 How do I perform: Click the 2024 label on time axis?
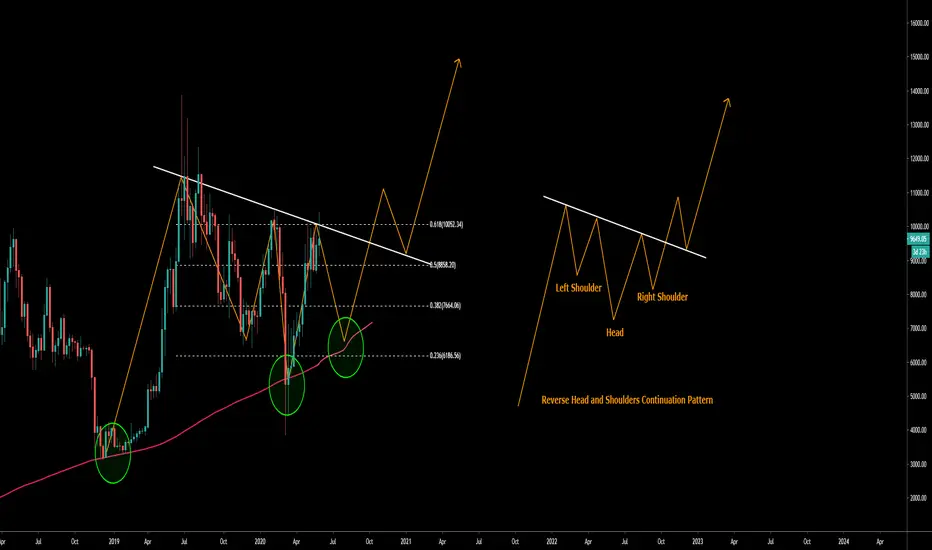(x=843, y=542)
